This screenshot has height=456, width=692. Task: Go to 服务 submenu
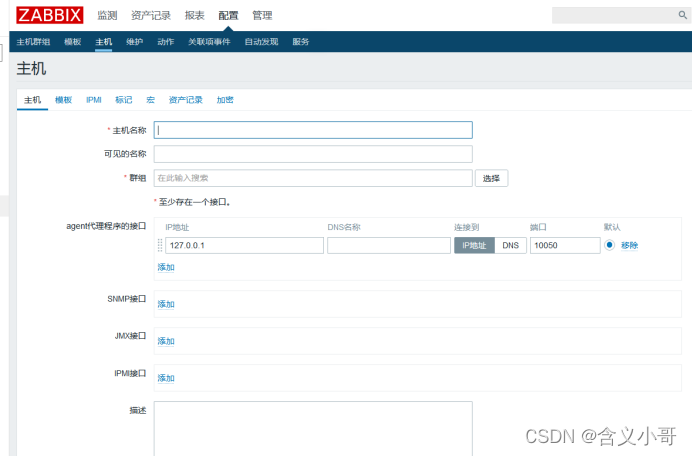click(301, 42)
